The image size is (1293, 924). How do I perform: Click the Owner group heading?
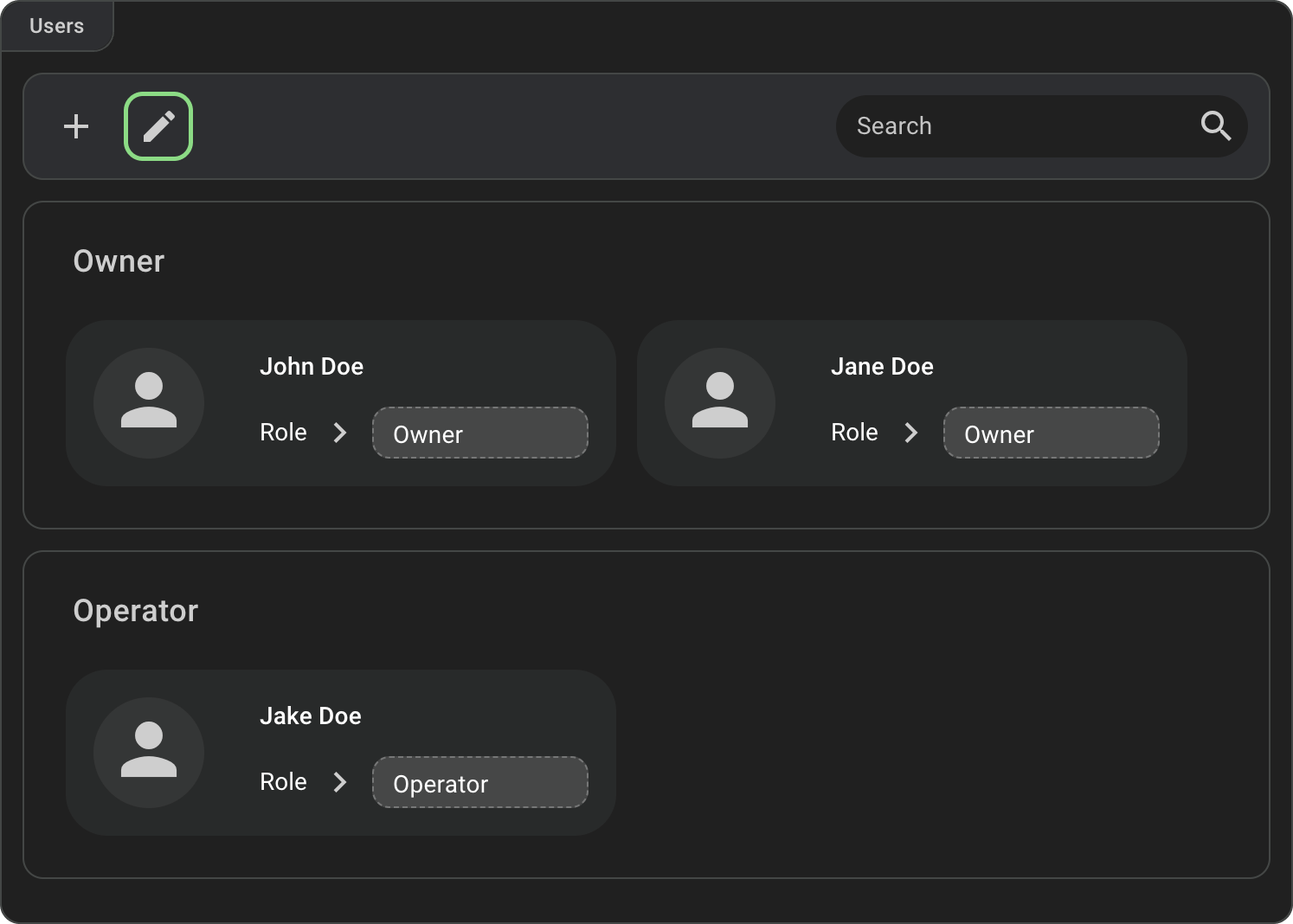coord(119,261)
